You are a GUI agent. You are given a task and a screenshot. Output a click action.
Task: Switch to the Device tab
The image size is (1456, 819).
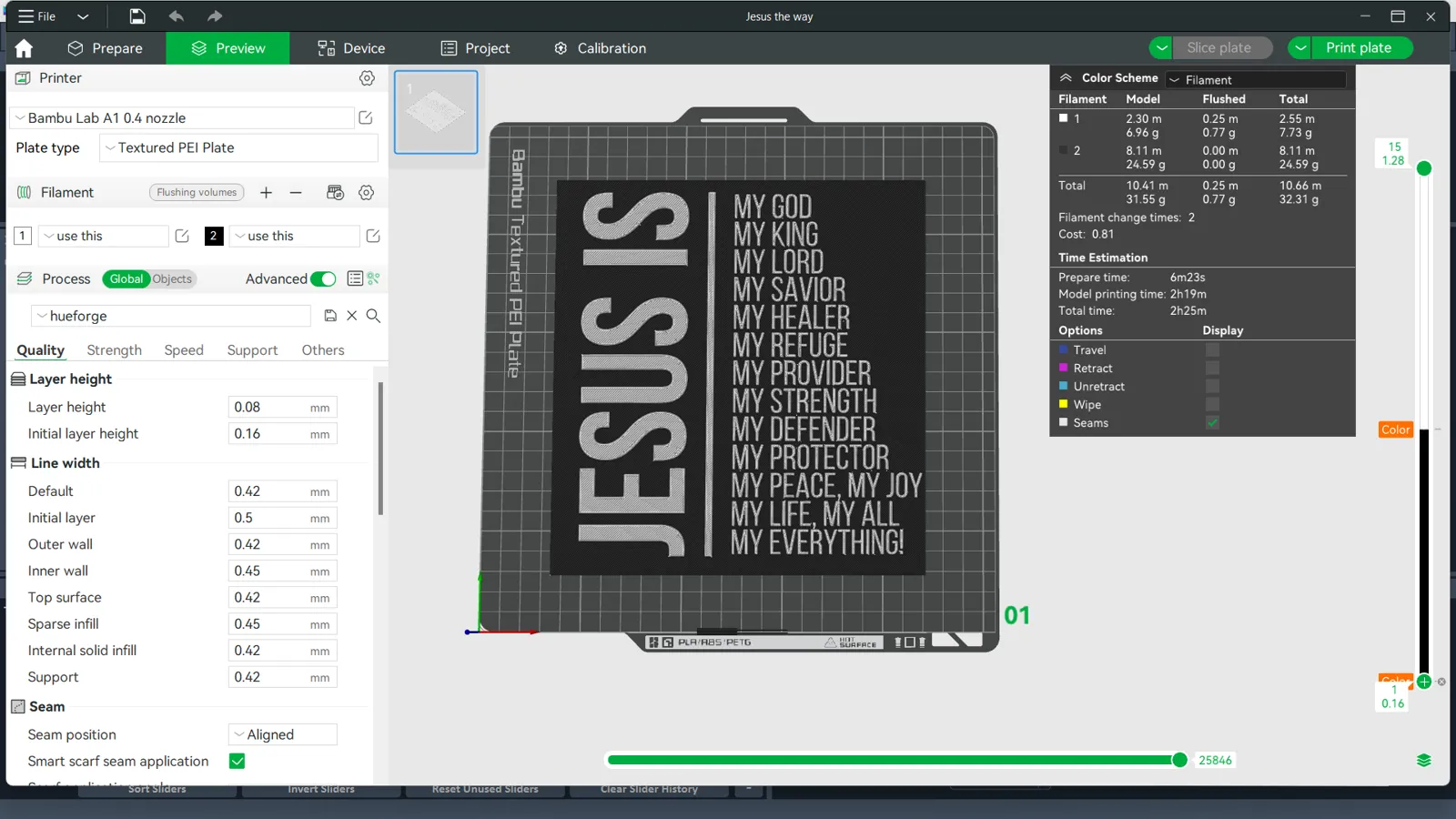351,48
